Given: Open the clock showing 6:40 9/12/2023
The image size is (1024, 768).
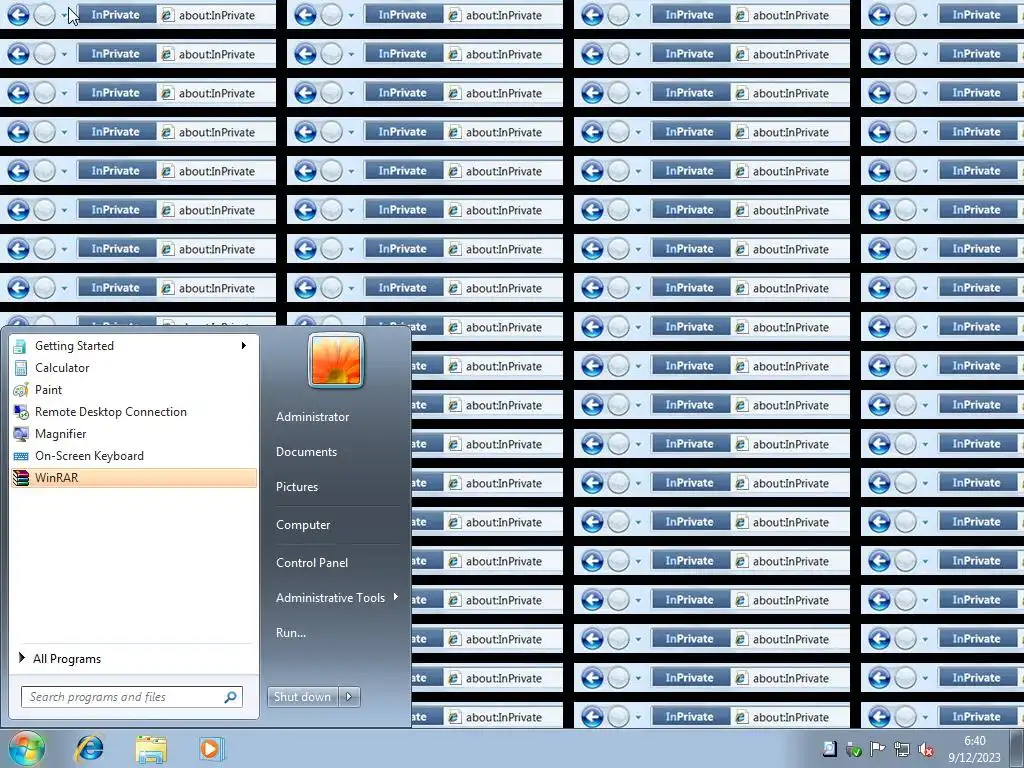Looking at the screenshot, I should tap(974, 749).
